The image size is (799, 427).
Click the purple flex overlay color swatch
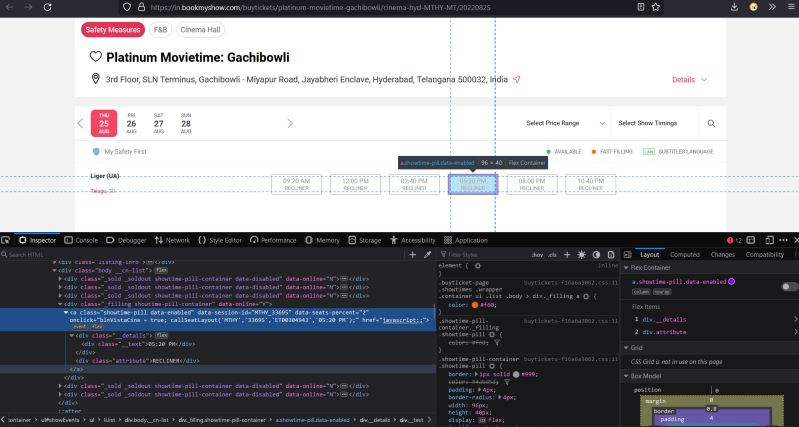click(x=731, y=281)
